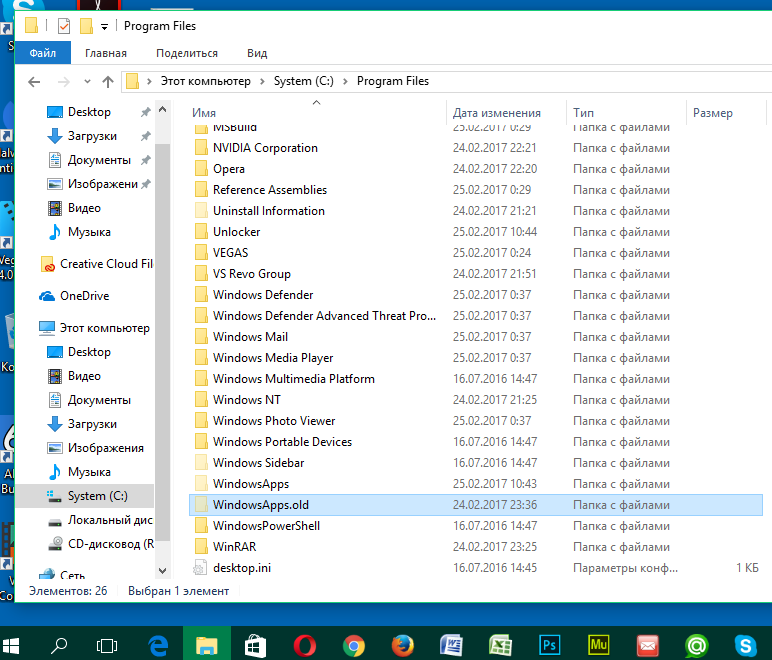Select Windows Defender Advanced Threat Protection folder

click(324, 315)
